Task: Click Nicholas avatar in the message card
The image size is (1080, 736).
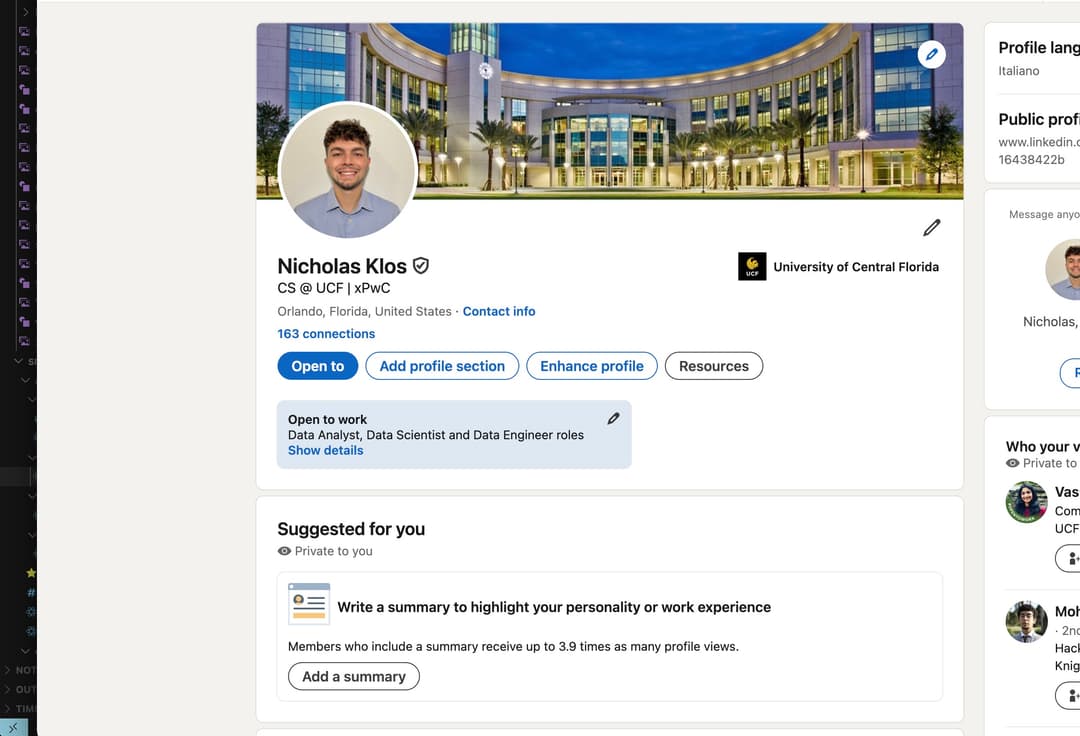Action: click(1064, 269)
